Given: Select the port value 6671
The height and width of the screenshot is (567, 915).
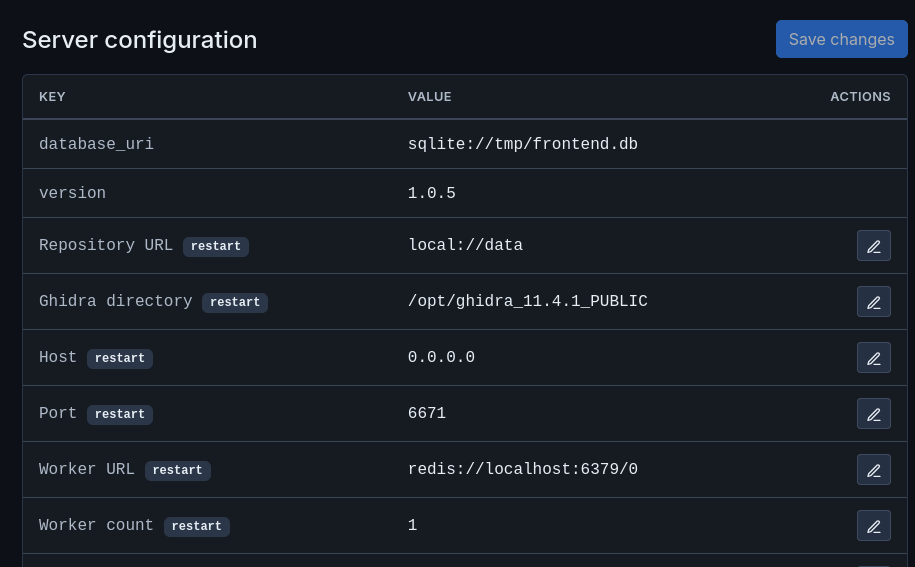Looking at the screenshot, I should (427, 413).
